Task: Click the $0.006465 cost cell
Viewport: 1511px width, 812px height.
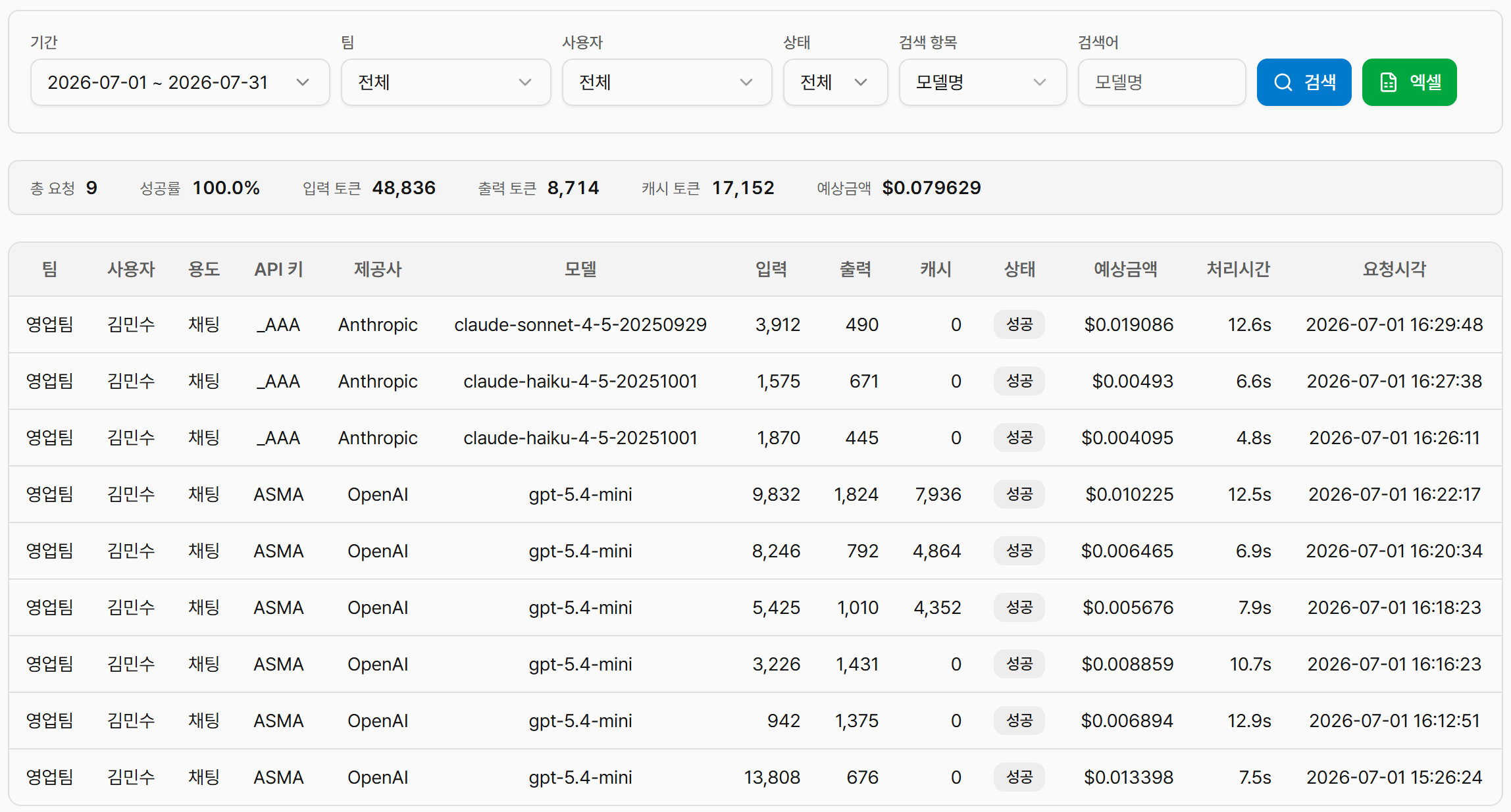Action: tap(1127, 551)
